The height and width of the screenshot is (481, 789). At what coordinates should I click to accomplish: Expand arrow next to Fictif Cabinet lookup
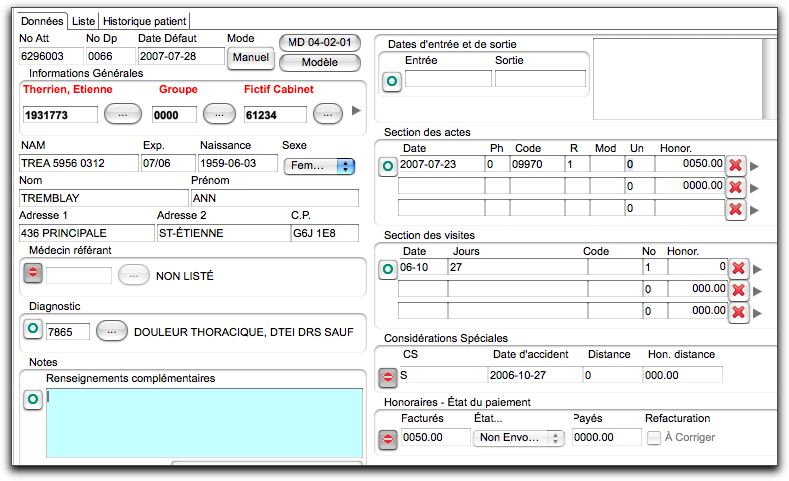tap(356, 111)
